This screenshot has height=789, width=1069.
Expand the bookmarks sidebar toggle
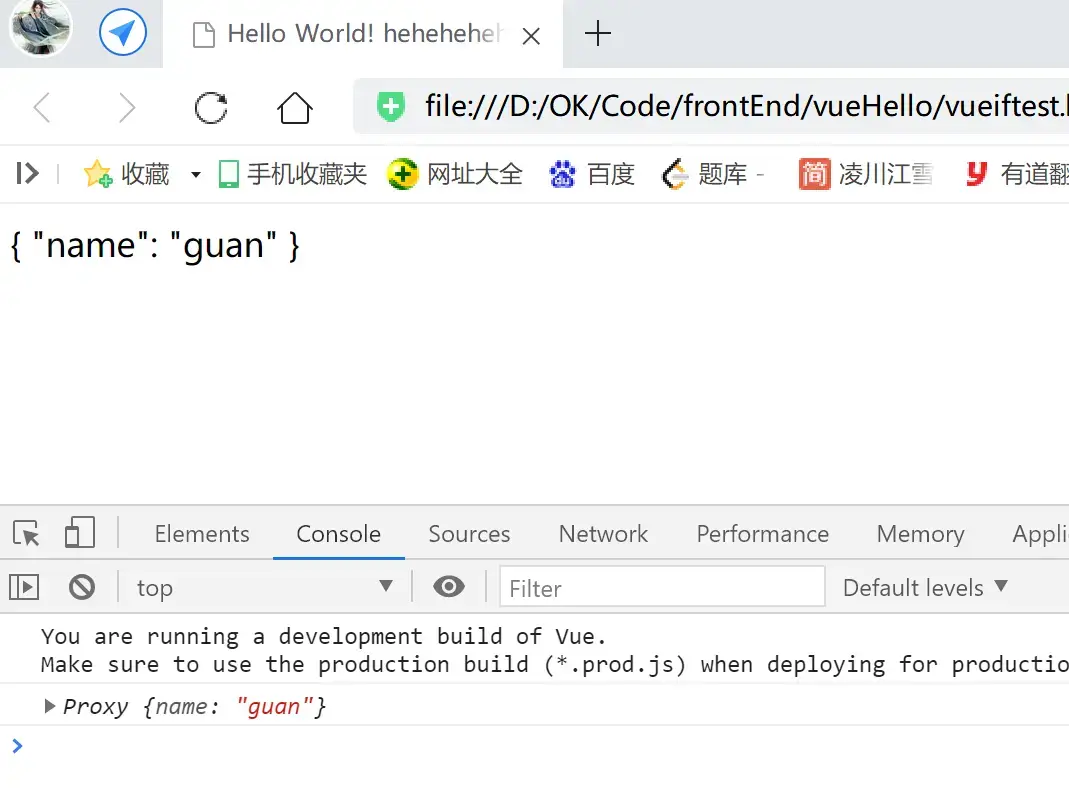click(x=27, y=173)
